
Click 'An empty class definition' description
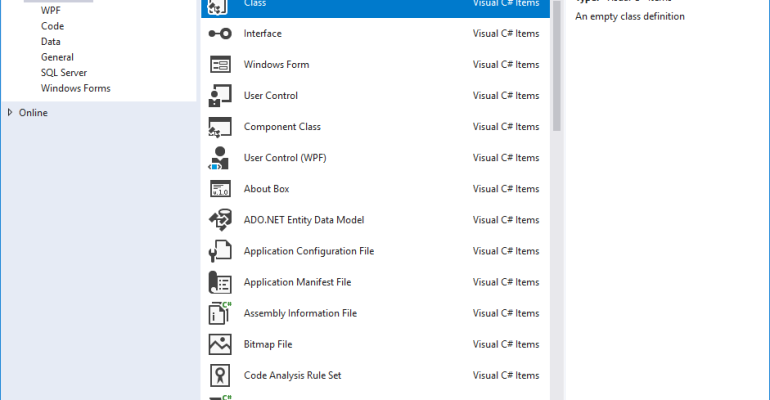point(630,16)
